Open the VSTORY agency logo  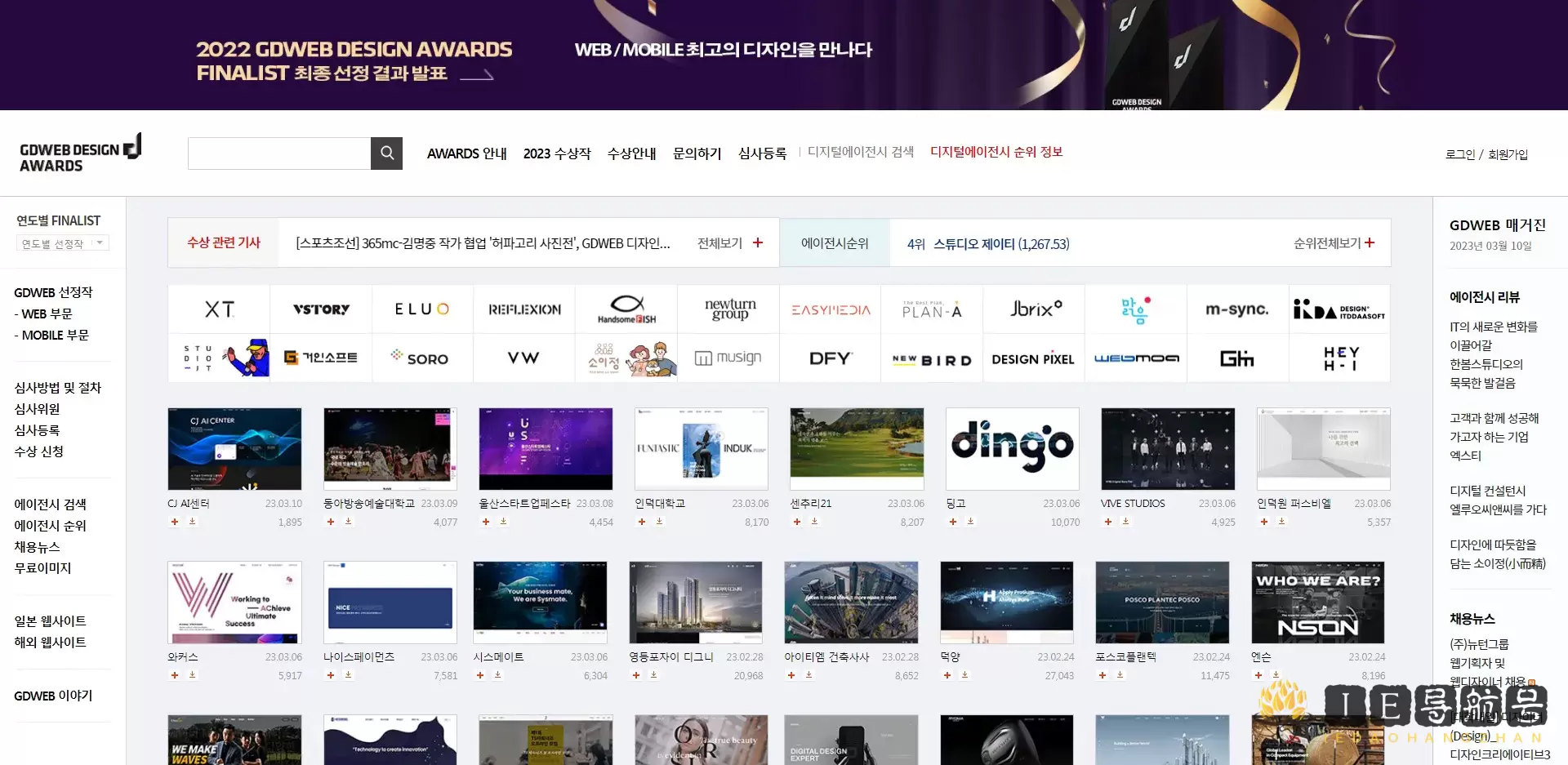[321, 309]
